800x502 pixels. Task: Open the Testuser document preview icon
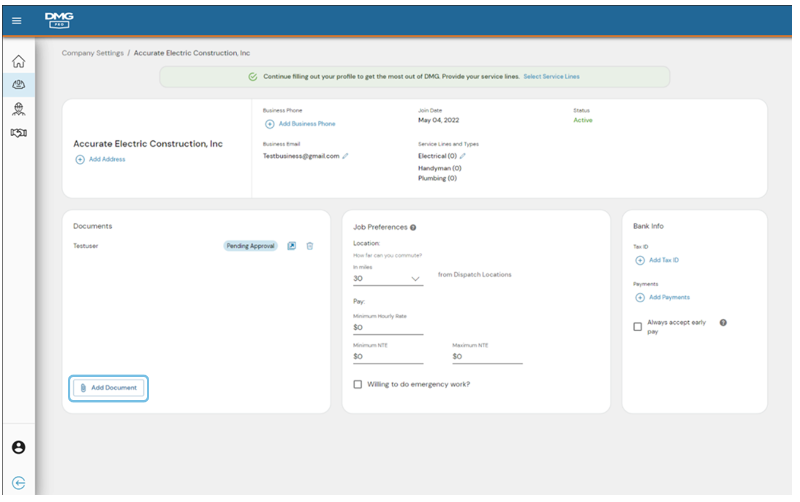pos(292,246)
